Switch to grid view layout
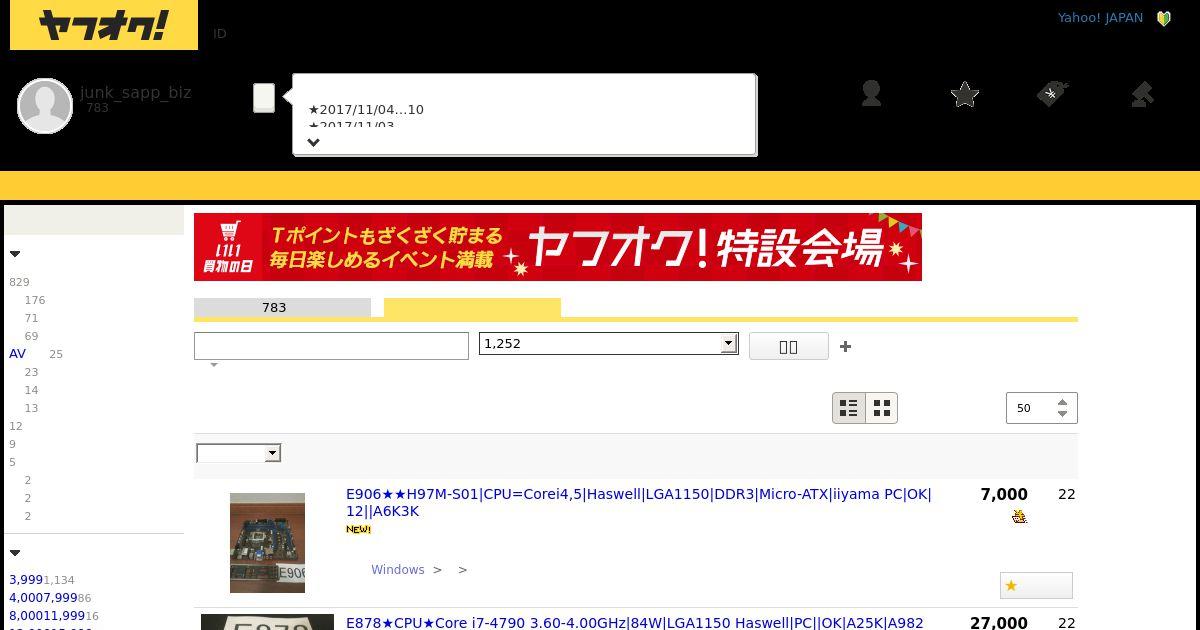This screenshot has height=630, width=1200. click(881, 408)
